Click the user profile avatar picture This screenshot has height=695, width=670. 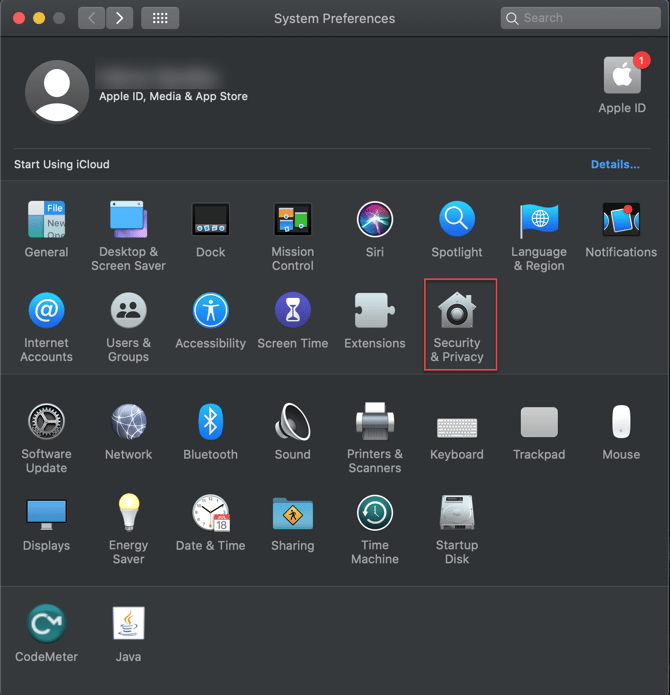tap(56, 91)
